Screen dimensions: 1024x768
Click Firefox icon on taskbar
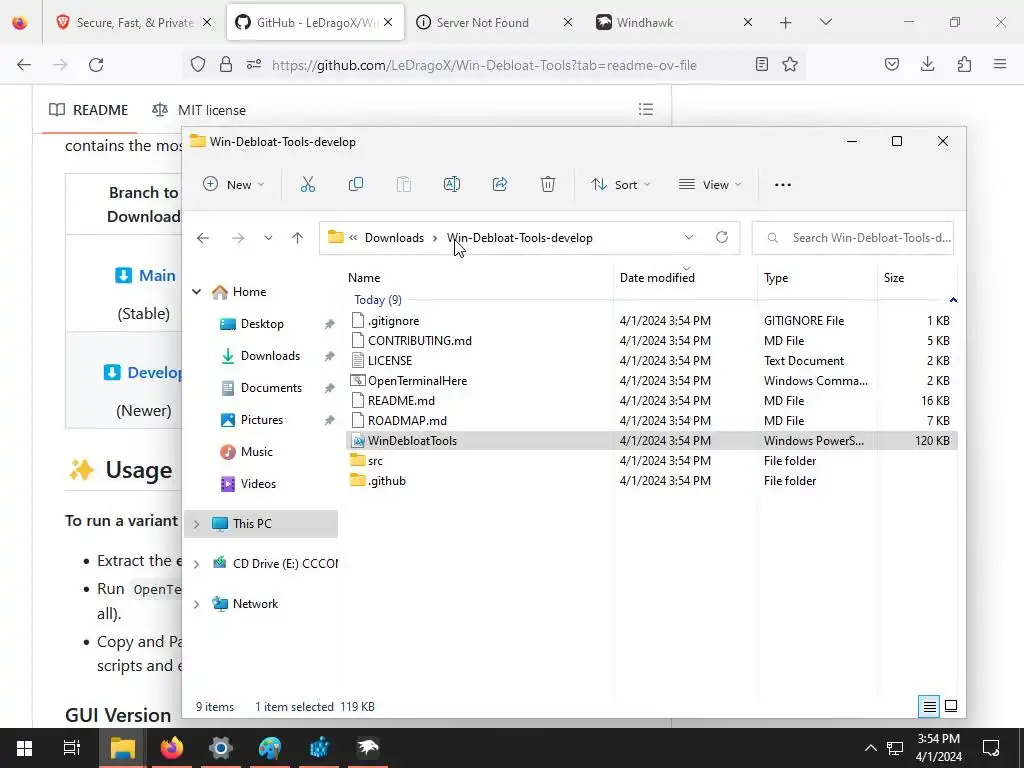(x=172, y=748)
